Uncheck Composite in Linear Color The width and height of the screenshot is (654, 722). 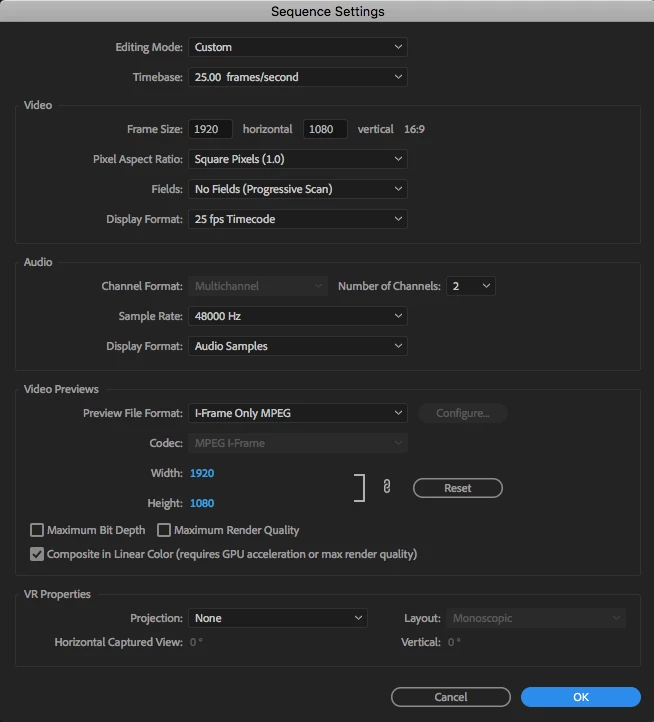tap(37, 554)
